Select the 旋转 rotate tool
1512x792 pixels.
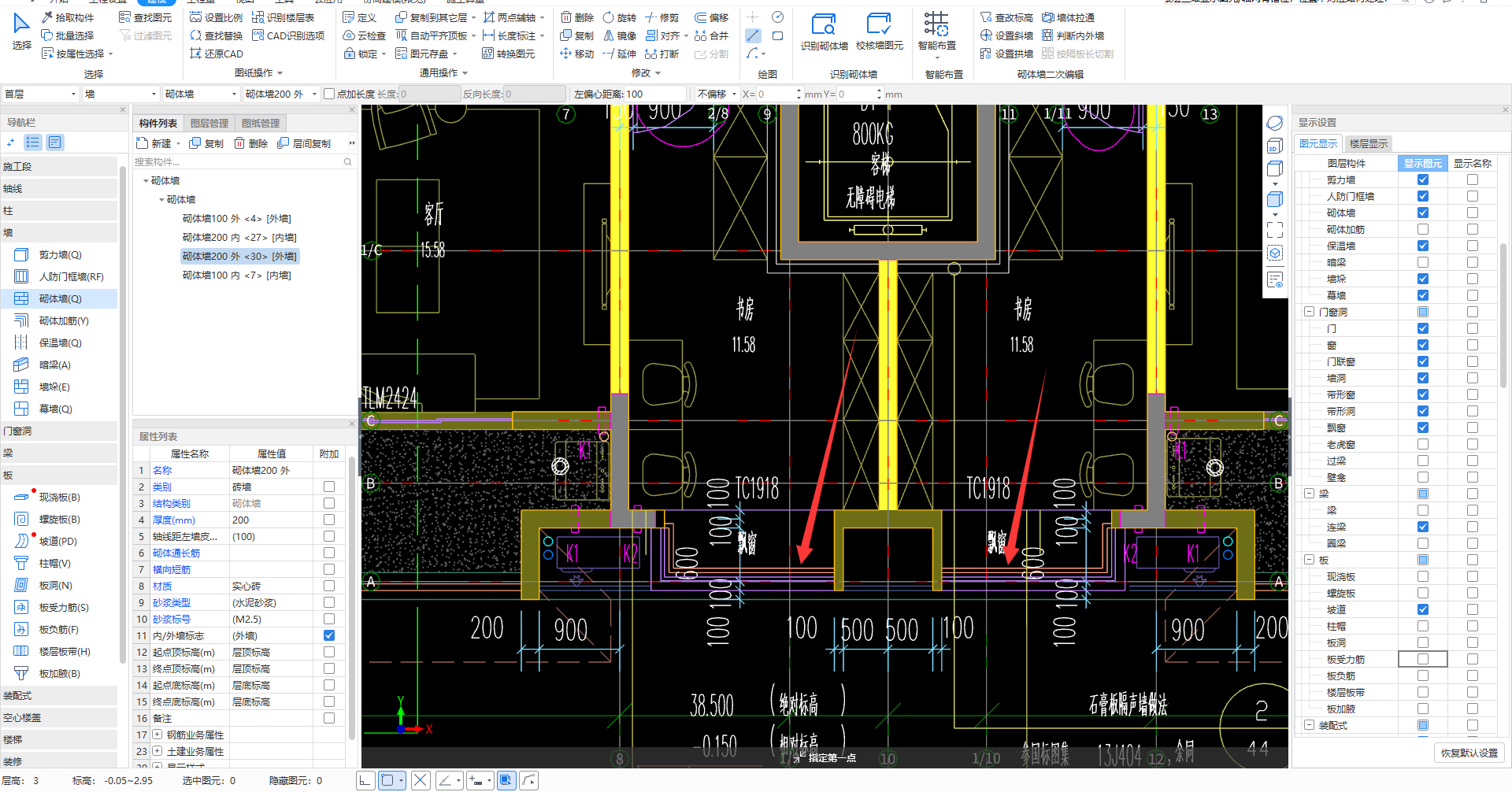point(620,17)
